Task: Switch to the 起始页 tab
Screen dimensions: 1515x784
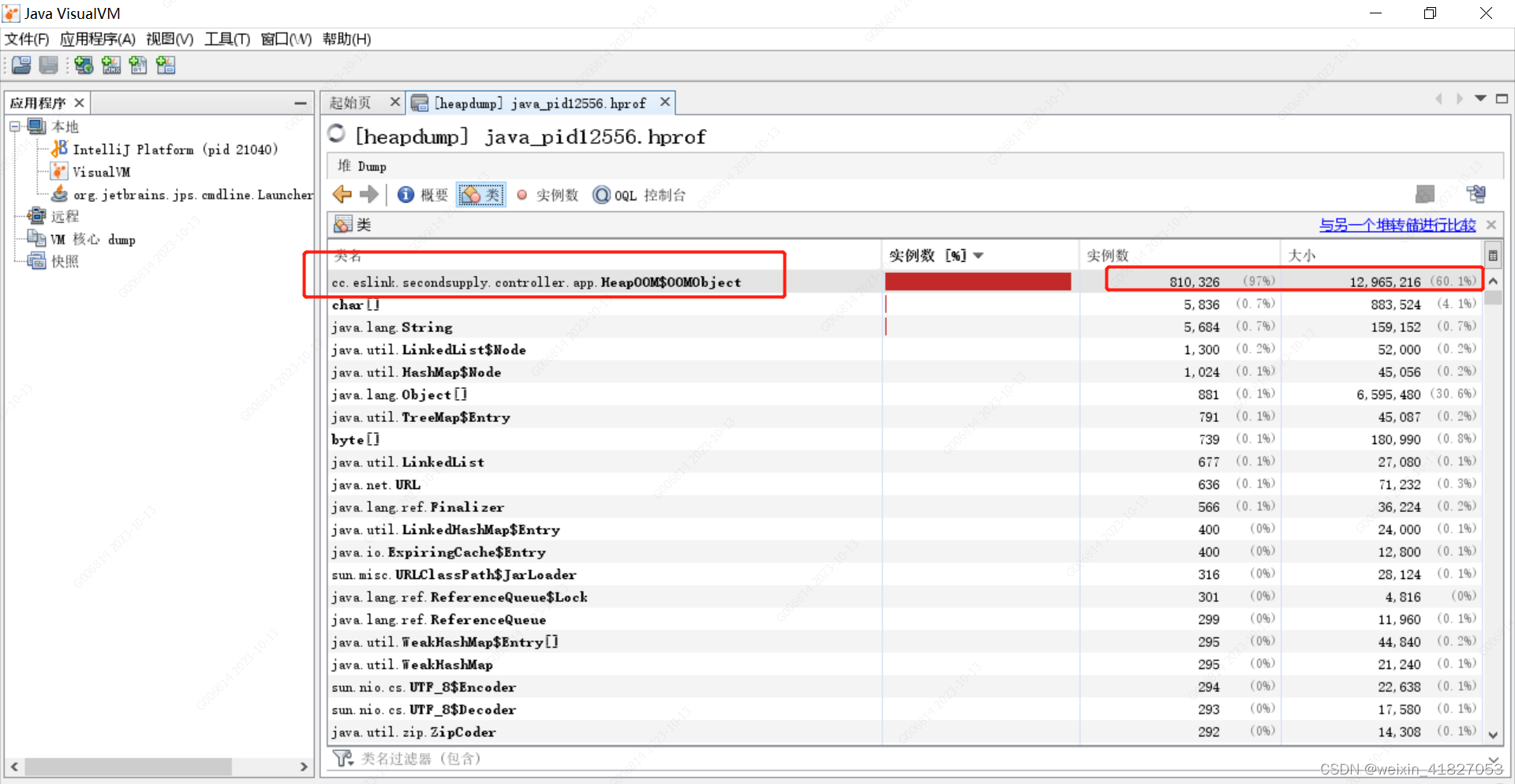Action: [x=350, y=103]
